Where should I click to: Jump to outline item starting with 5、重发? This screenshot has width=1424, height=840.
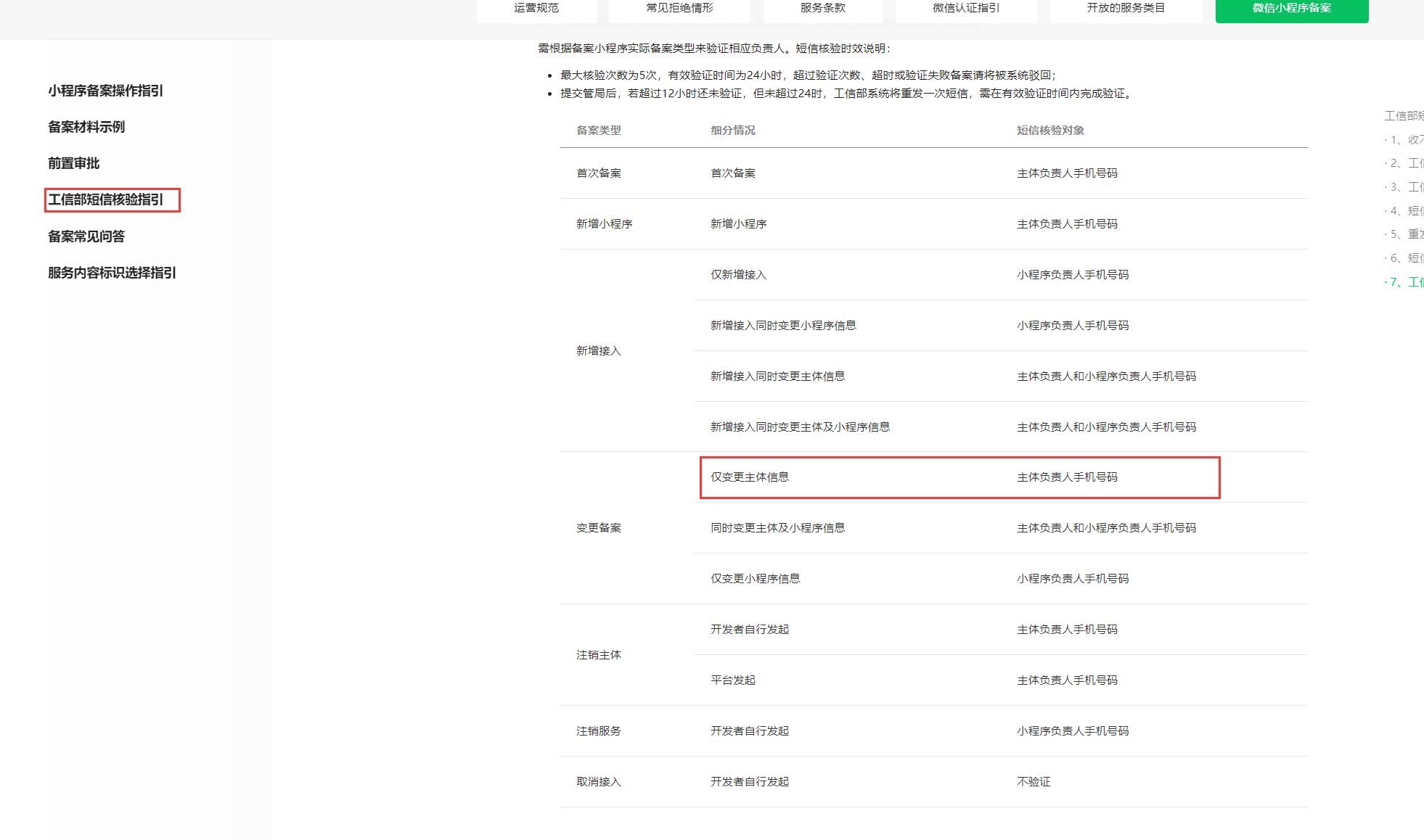1406,234
